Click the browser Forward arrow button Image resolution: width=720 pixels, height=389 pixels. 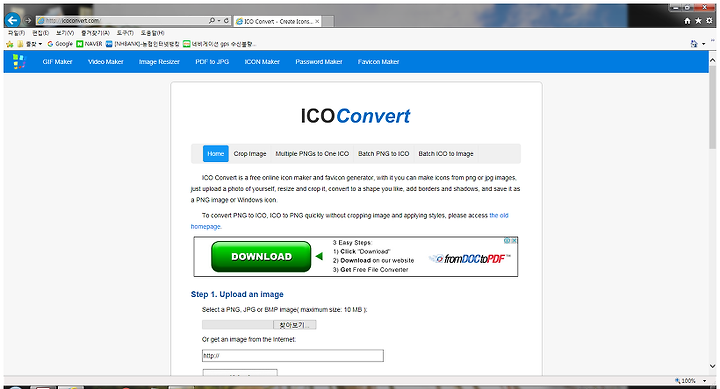[x=28, y=20]
